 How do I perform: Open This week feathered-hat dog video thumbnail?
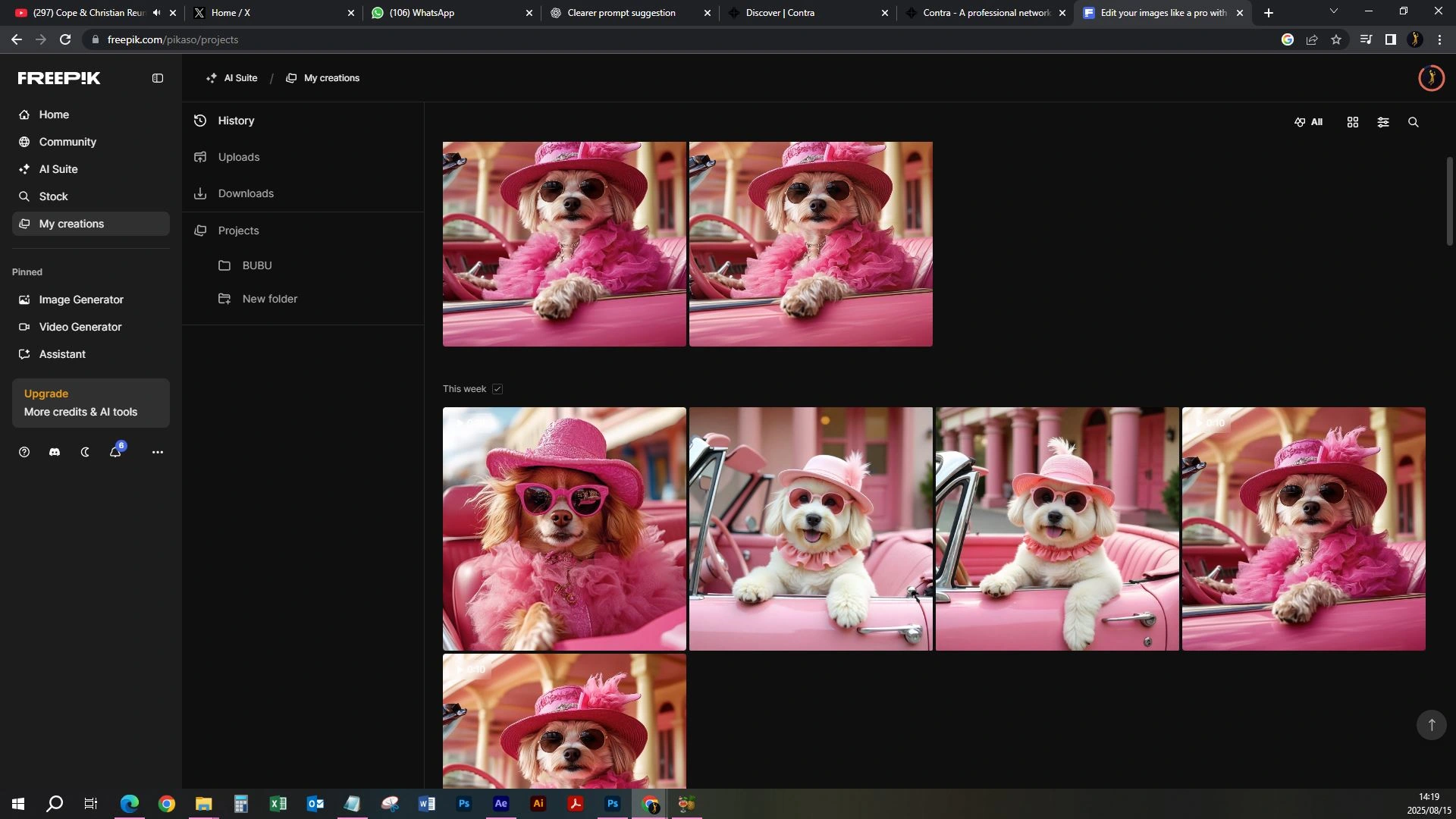(x=1304, y=529)
